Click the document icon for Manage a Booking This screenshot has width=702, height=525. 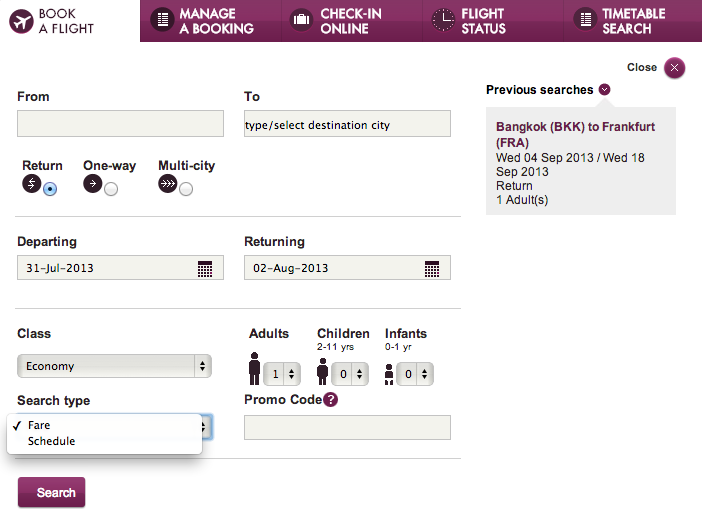tap(163, 20)
